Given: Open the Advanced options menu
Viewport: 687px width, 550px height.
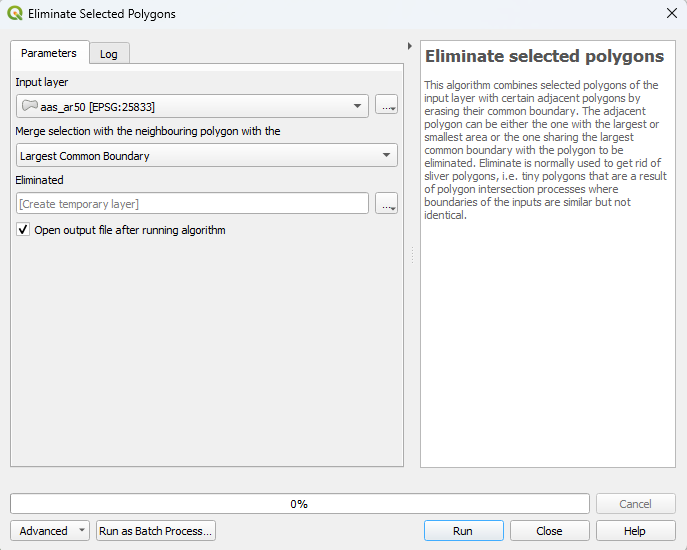Looking at the screenshot, I should pyautogui.click(x=50, y=531).
